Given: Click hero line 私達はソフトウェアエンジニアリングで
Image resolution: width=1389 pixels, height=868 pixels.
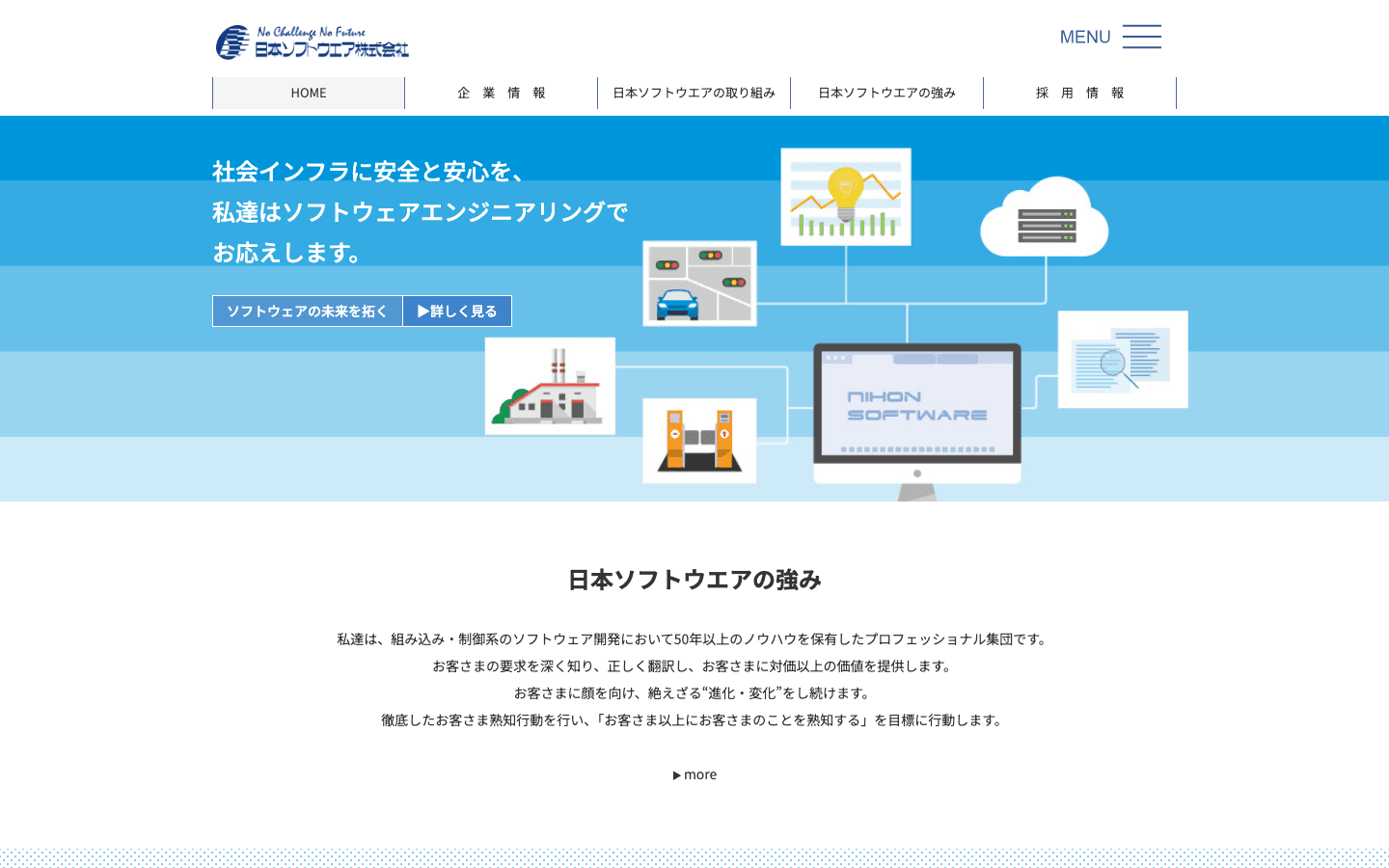Looking at the screenshot, I should (421, 212).
